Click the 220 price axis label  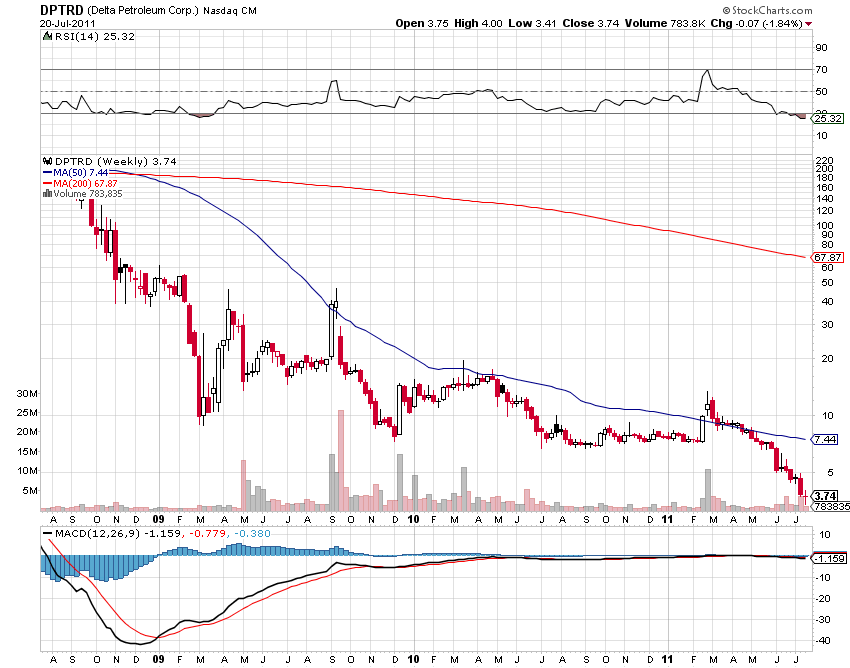(824, 160)
